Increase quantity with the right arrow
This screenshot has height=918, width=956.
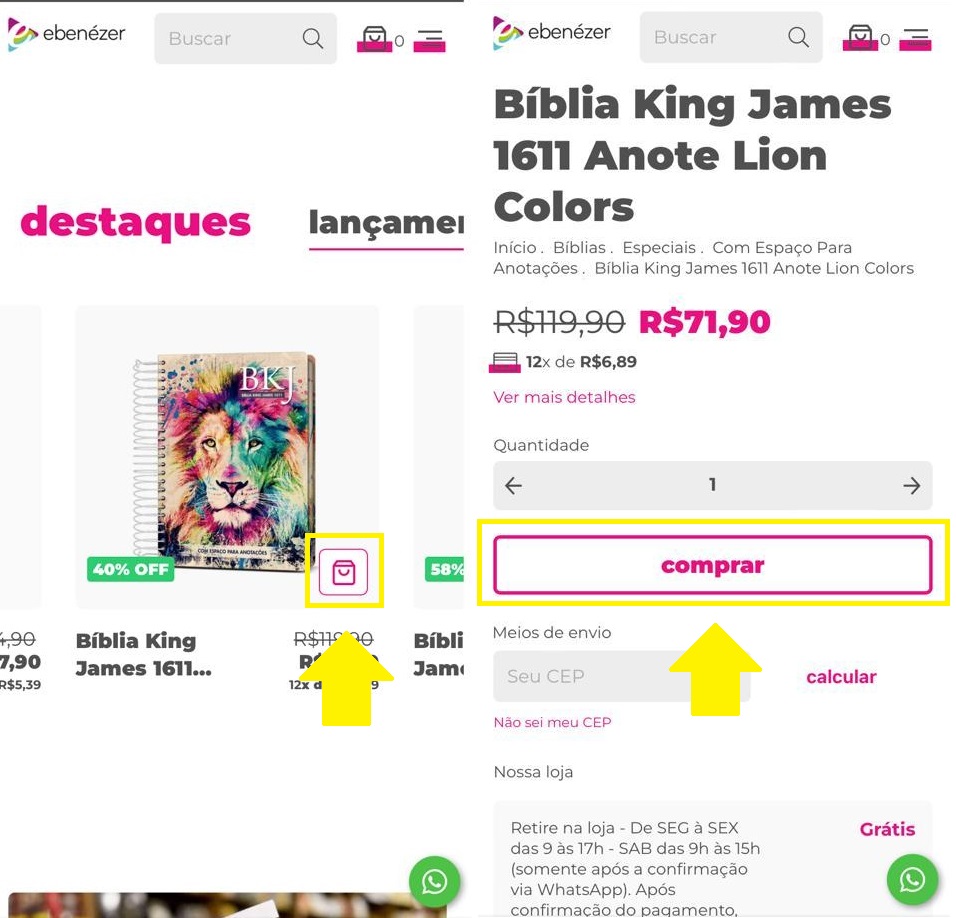pos(911,485)
